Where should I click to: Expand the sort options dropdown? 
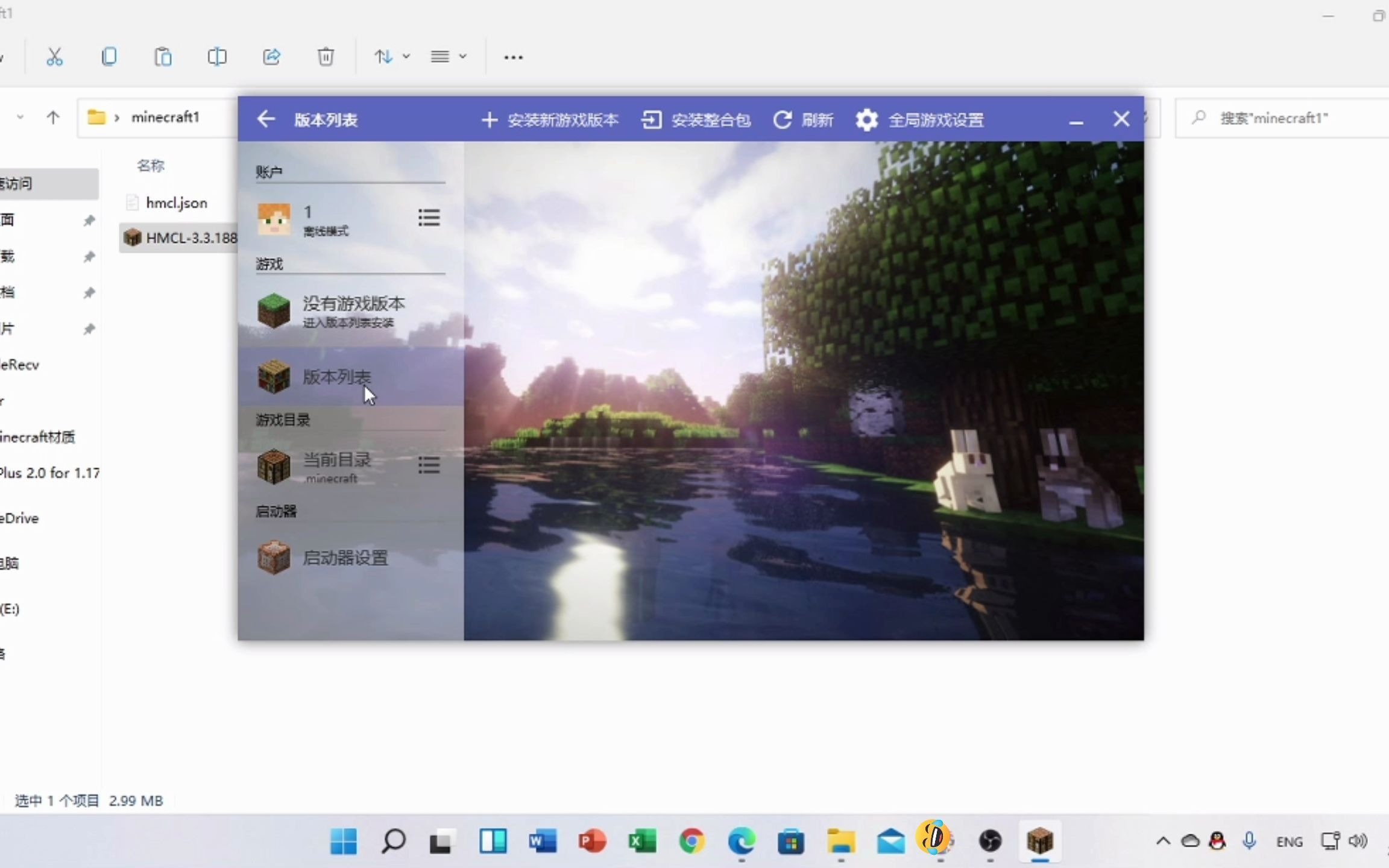[392, 57]
